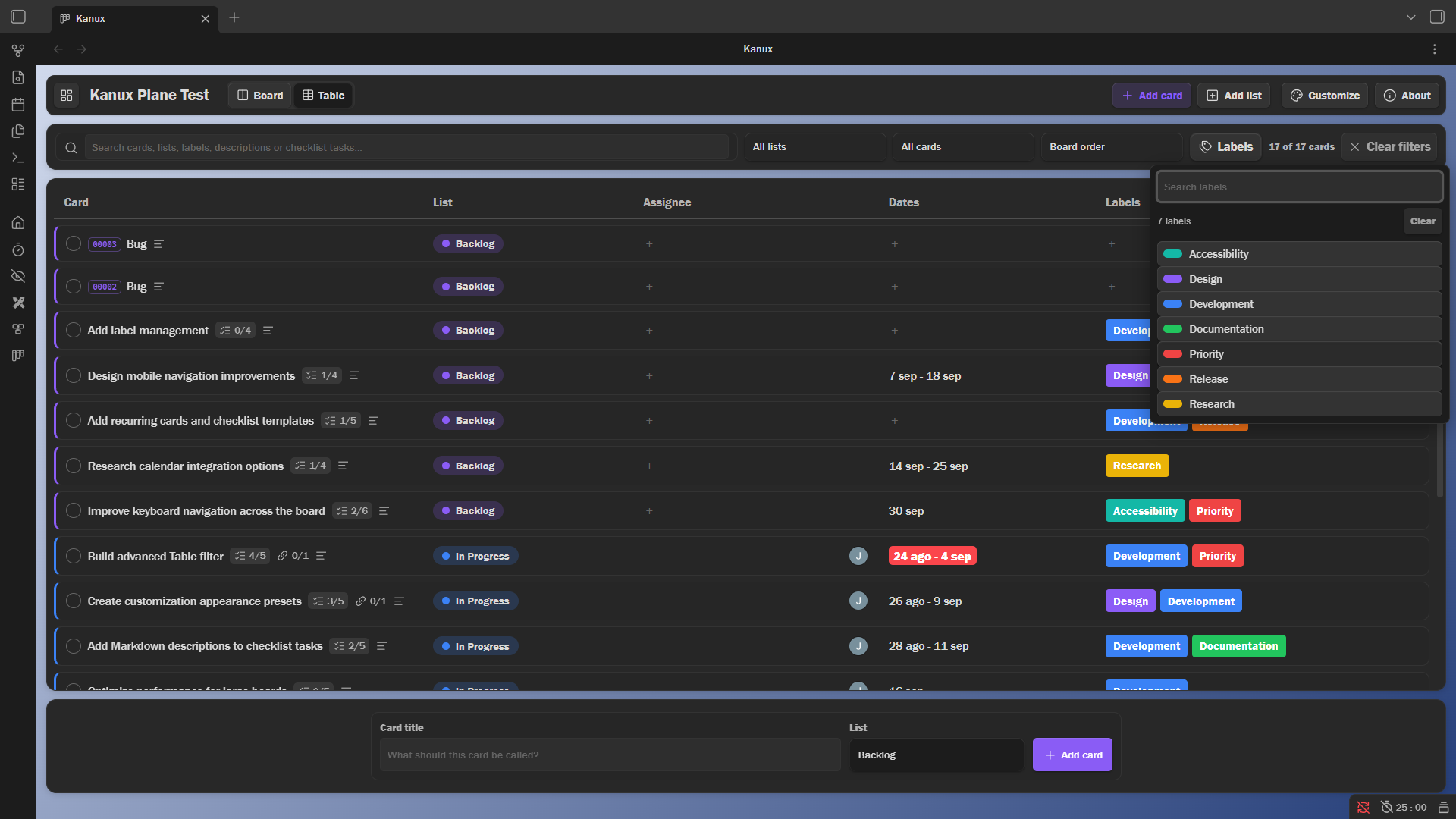This screenshot has height=819, width=1456.
Task: Click the crossed-out eye icon in sidebar
Action: coord(18,276)
